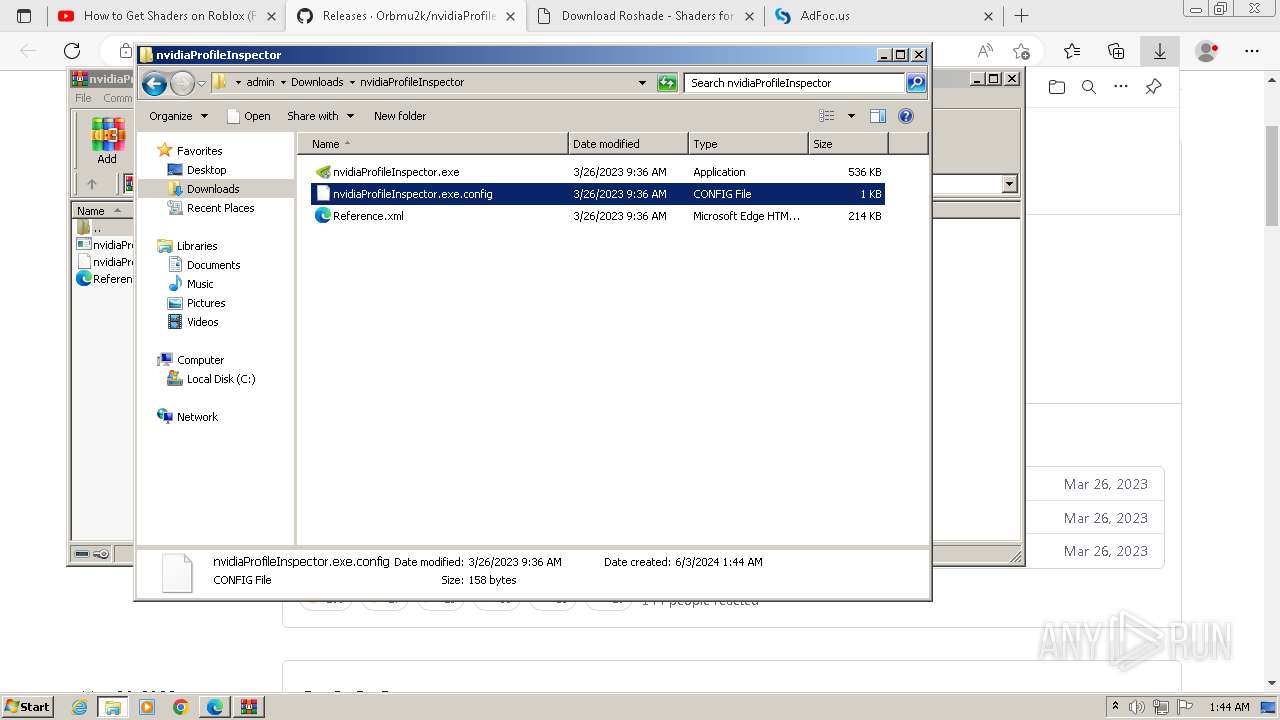Viewport: 1280px width, 720px height.
Task: Open the Organize menu
Action: click(178, 116)
